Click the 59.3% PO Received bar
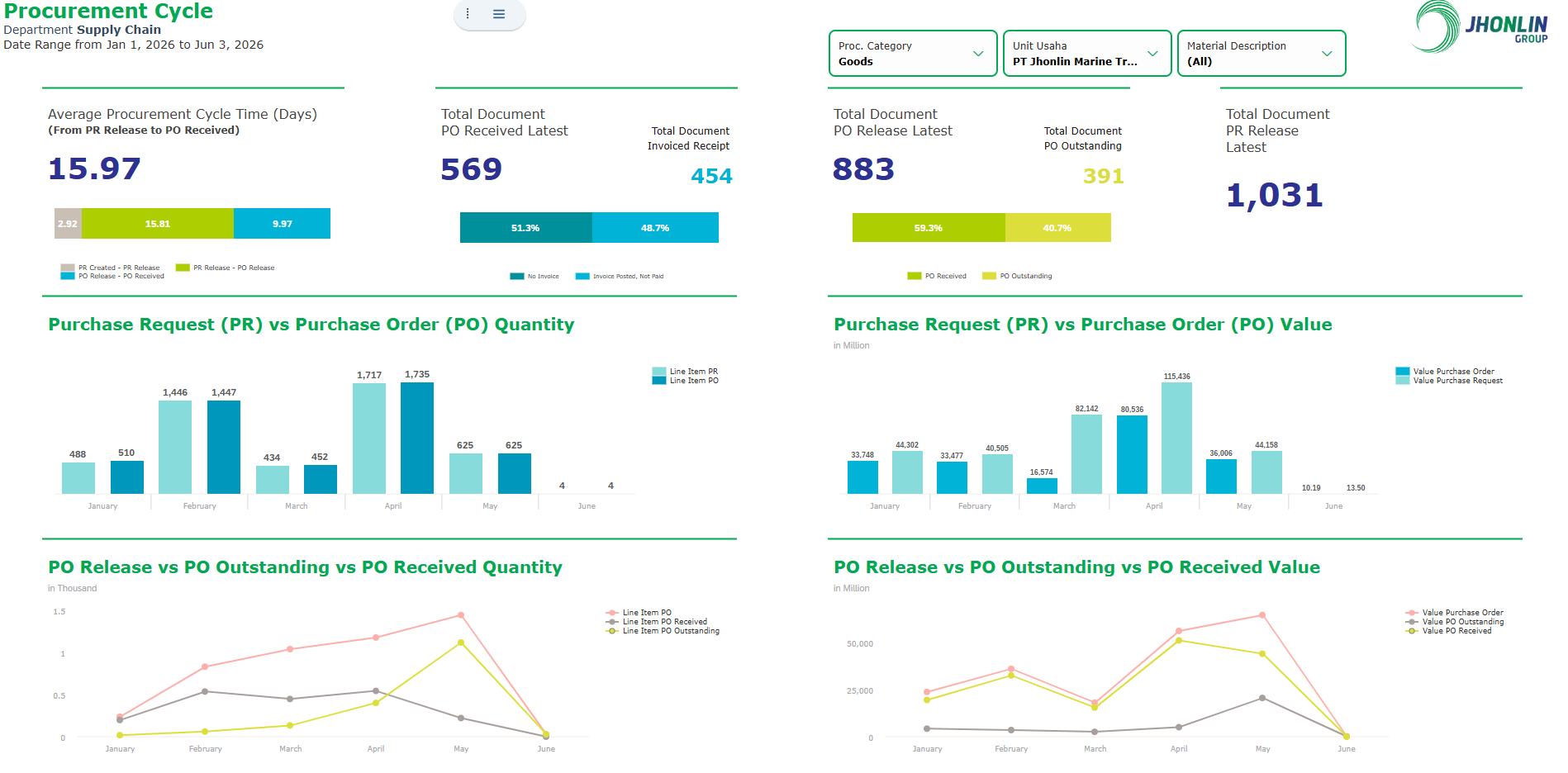The image size is (1568, 773). tap(929, 228)
